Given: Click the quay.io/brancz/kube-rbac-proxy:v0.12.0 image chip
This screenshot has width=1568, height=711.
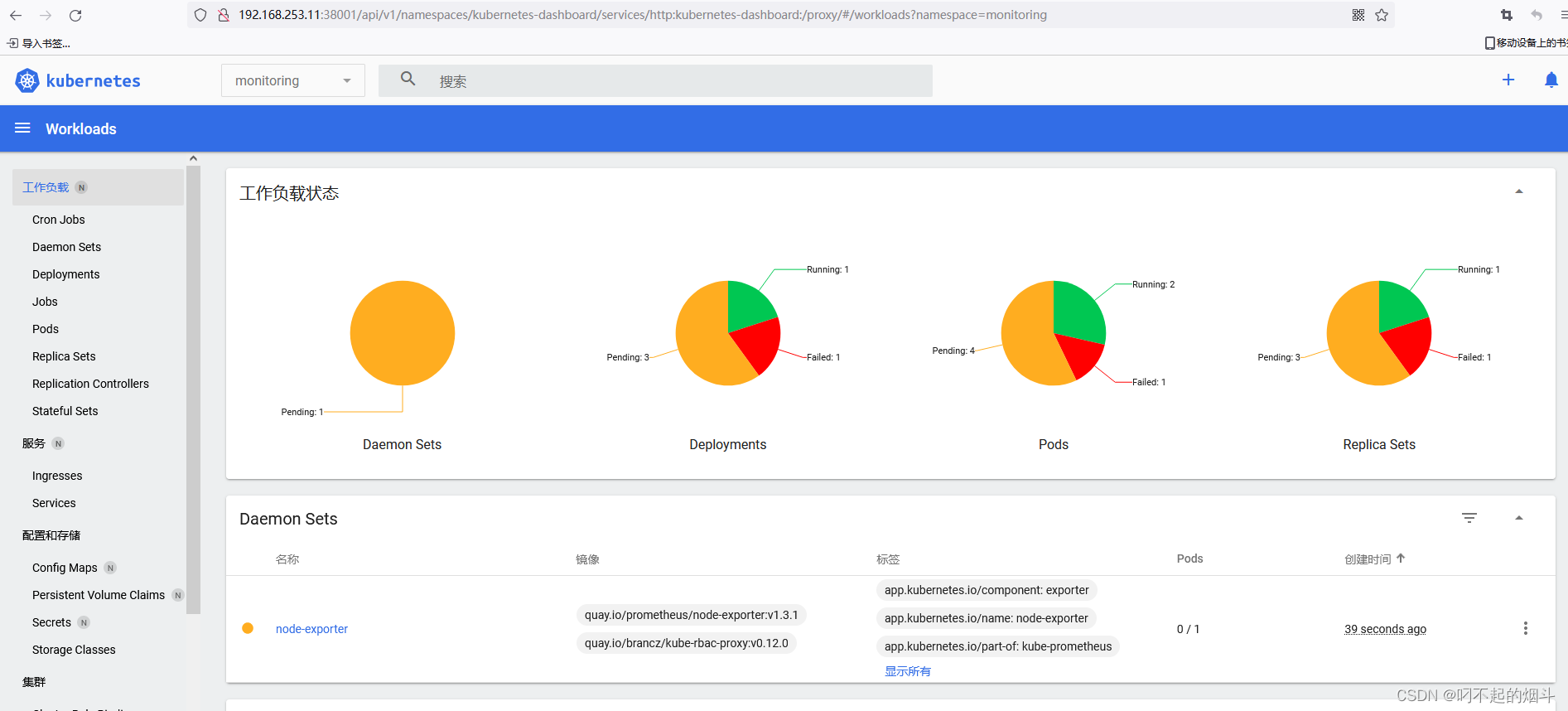Looking at the screenshot, I should pos(686,643).
